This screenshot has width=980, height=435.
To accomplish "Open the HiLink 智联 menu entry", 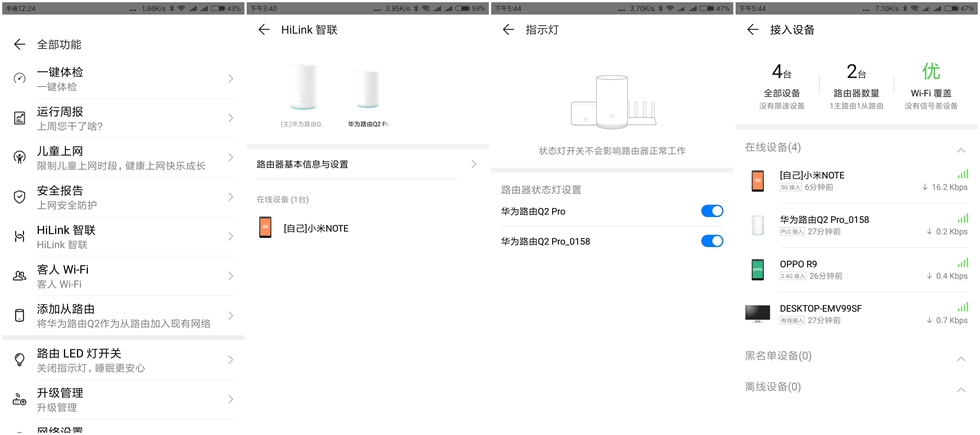I will coord(123,236).
